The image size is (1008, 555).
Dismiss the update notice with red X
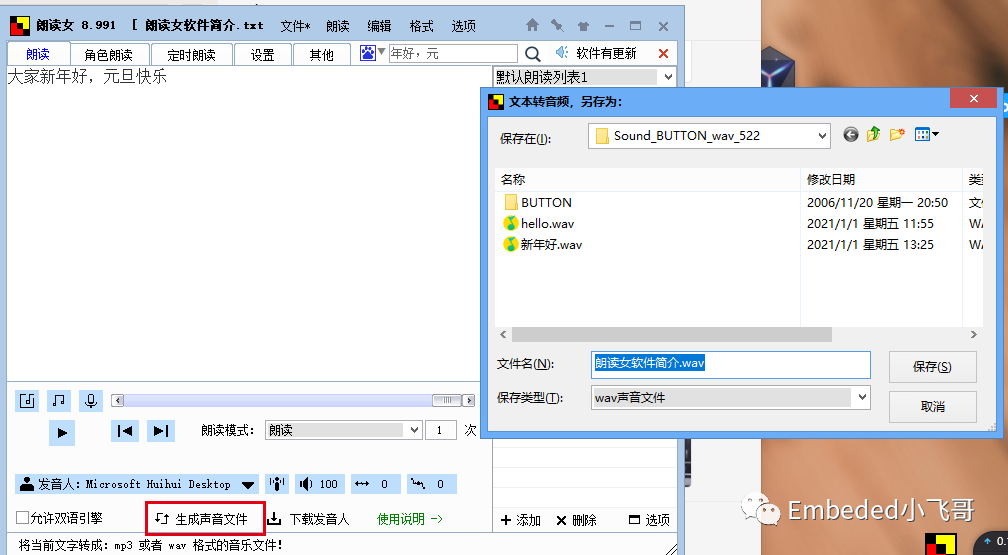[x=663, y=53]
